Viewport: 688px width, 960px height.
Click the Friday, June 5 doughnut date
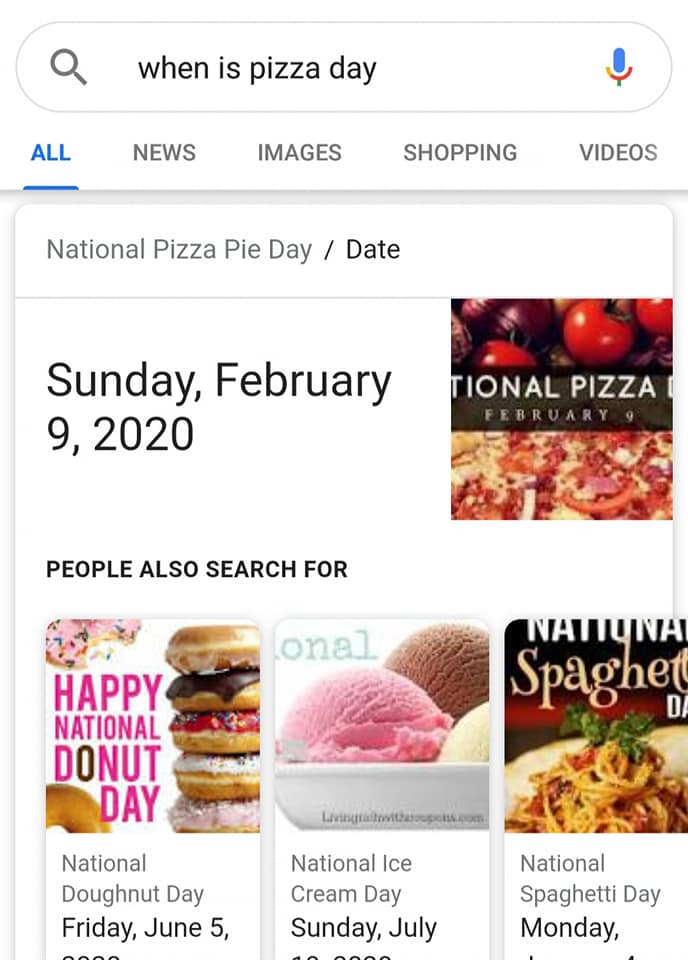[x=145, y=927]
